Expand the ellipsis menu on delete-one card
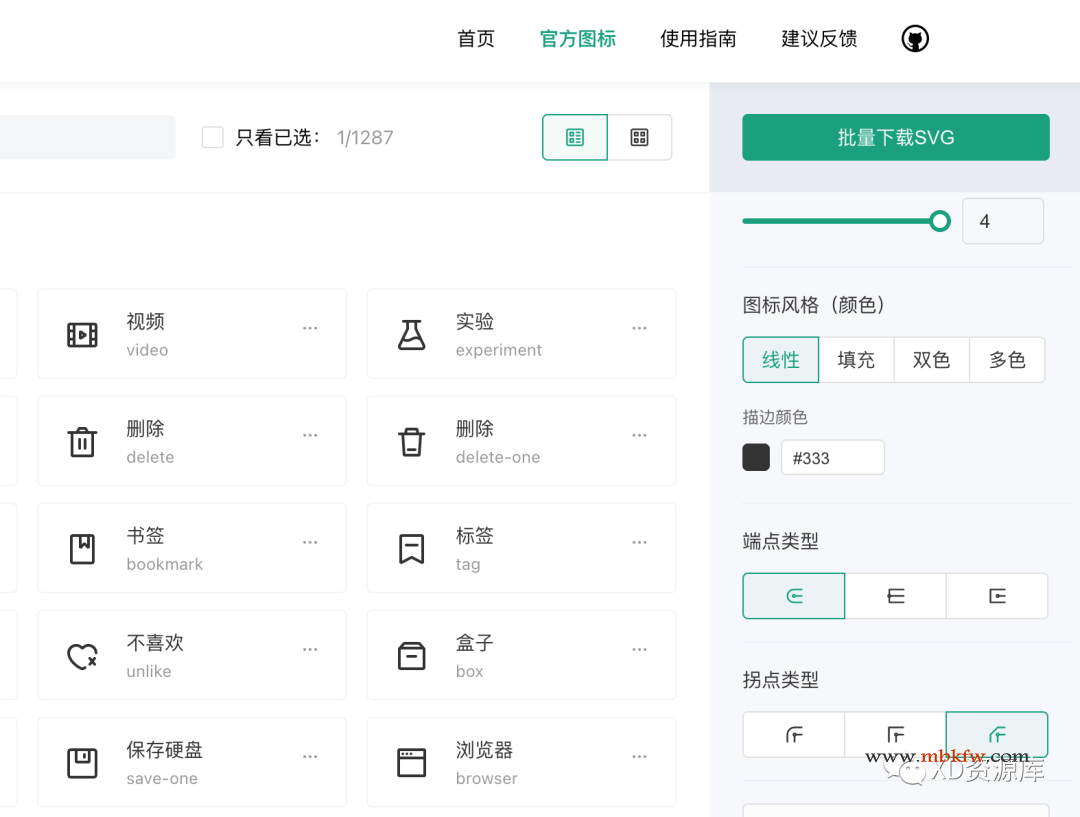 coord(639,435)
